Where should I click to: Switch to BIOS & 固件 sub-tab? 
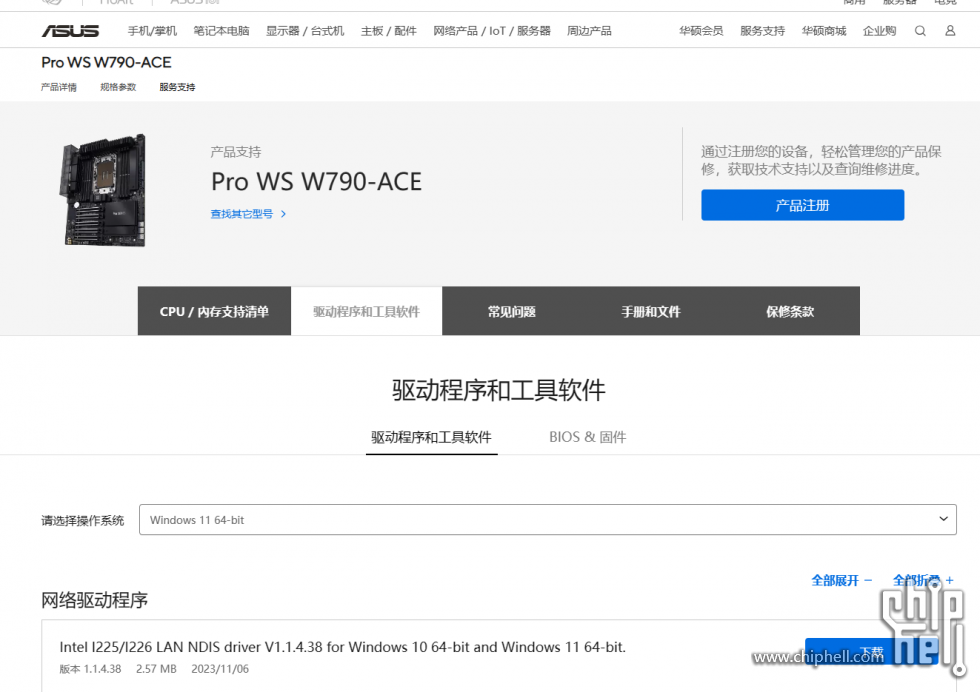588,437
